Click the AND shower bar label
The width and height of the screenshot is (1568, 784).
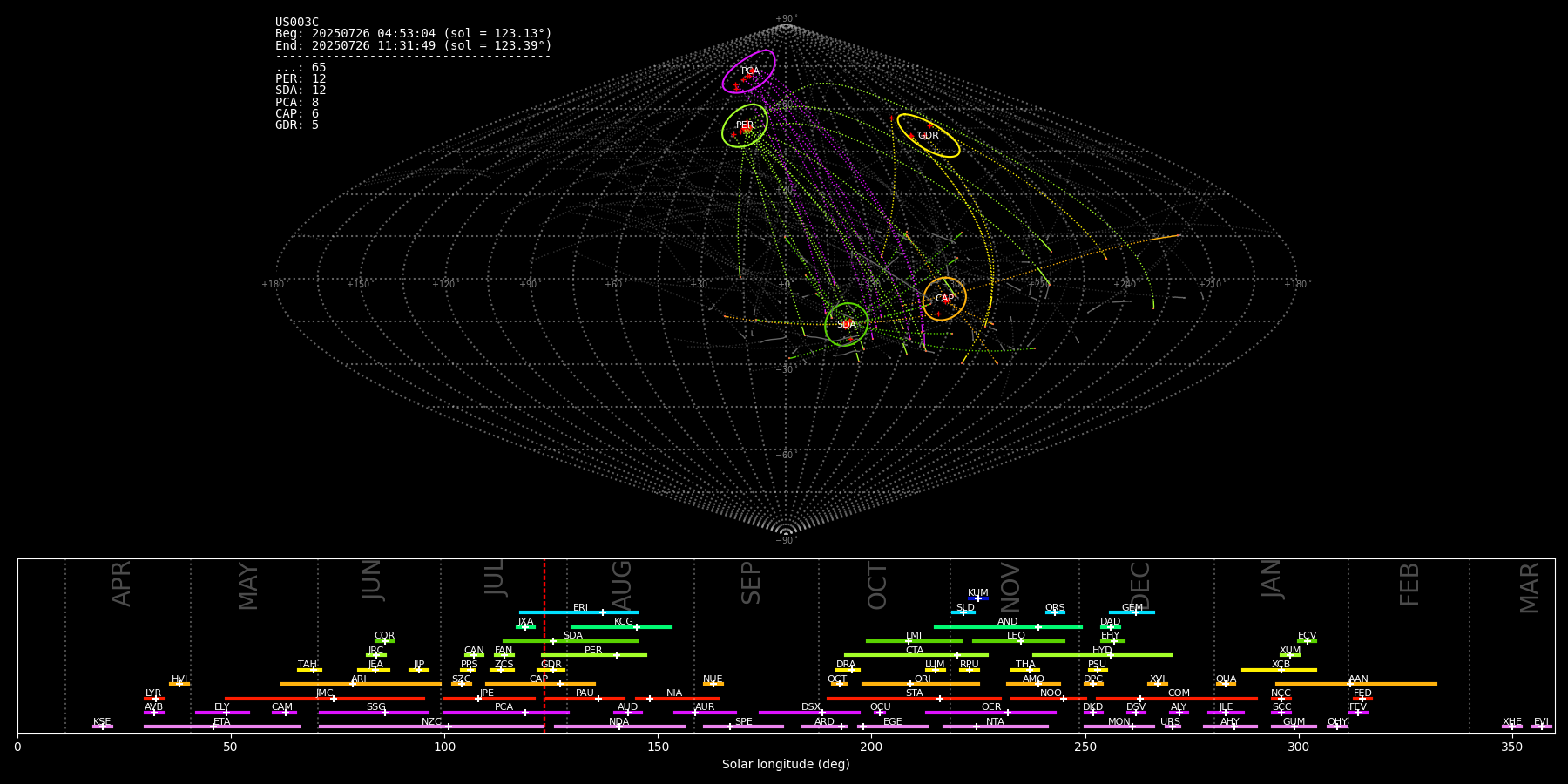point(1008,622)
